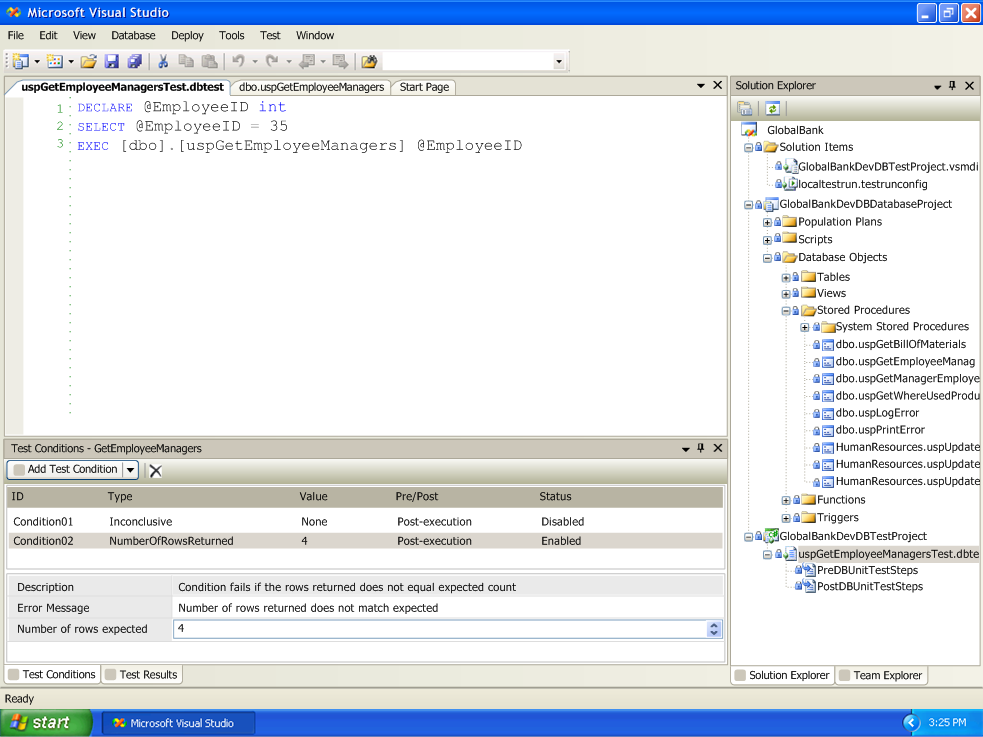Click the Save diskette icon
Viewport: 983px width, 737px height.
(112, 61)
